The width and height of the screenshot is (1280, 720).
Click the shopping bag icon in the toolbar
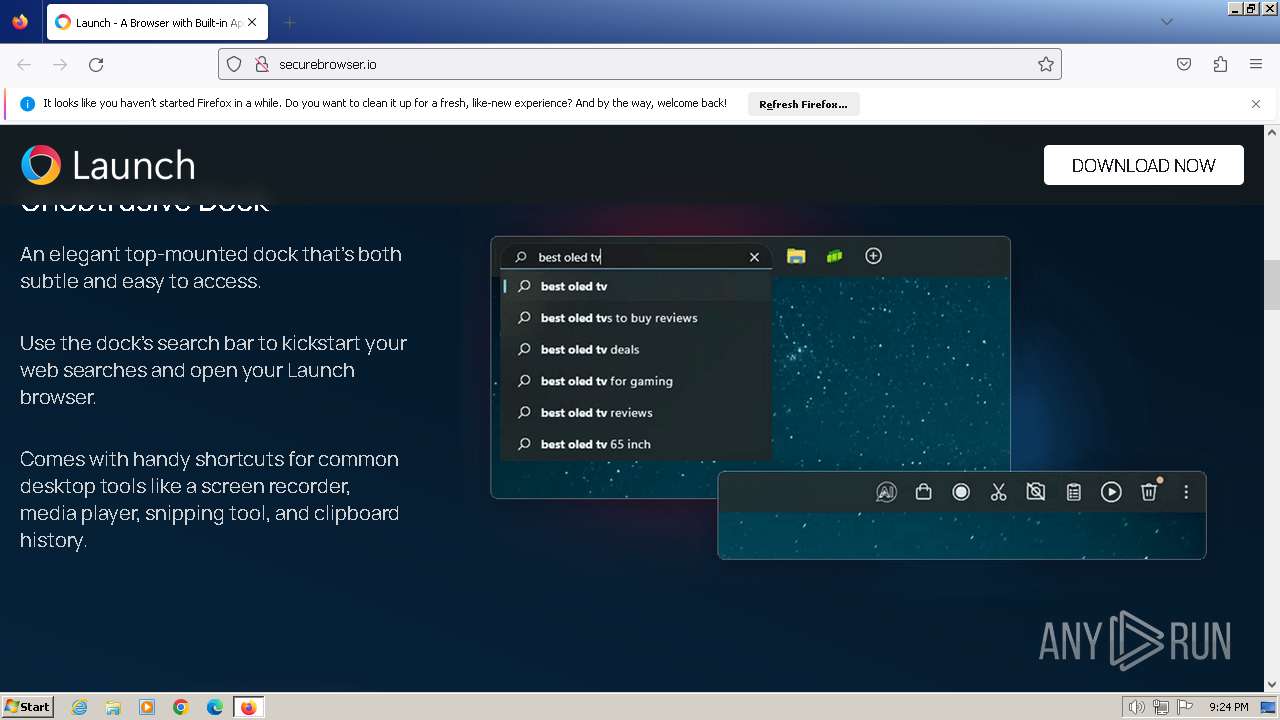[x=924, y=492]
